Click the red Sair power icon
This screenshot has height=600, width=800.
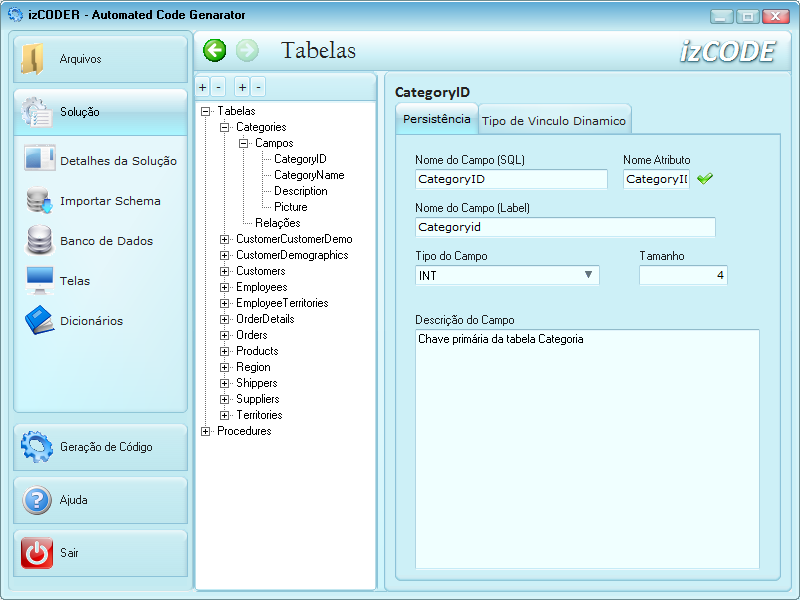37,553
